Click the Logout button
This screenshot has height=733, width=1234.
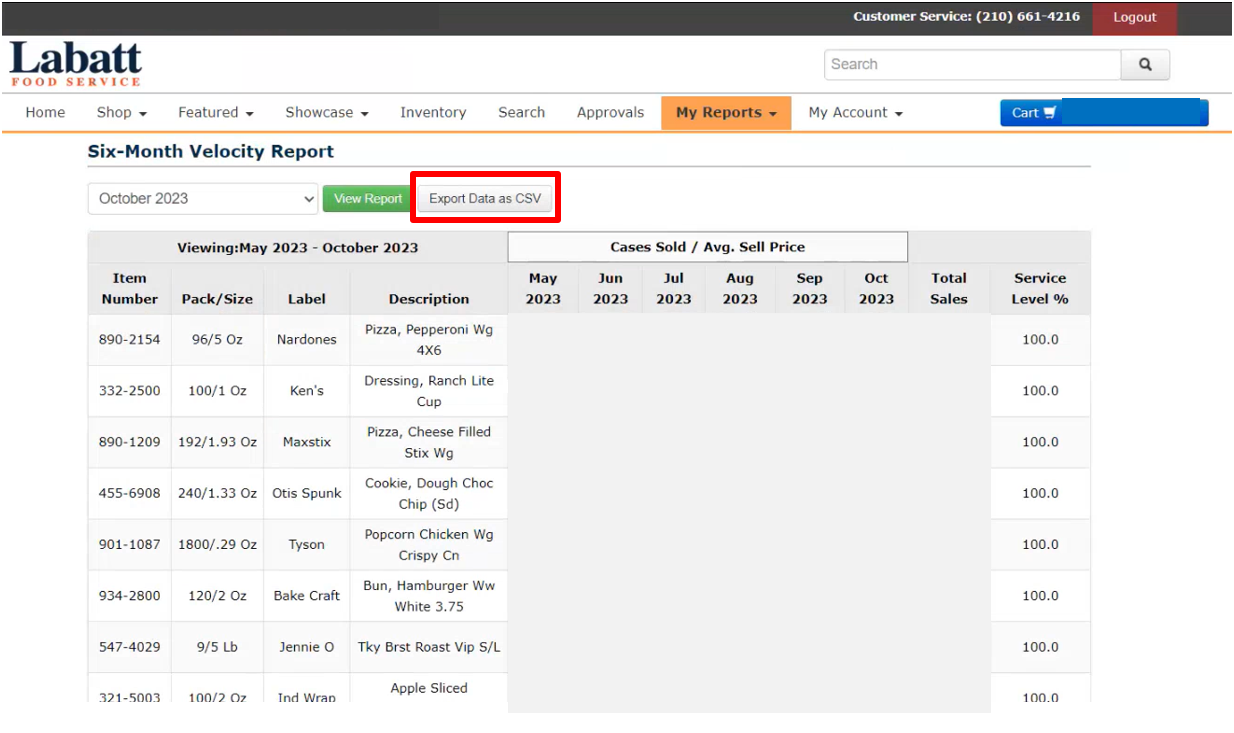coord(1135,17)
